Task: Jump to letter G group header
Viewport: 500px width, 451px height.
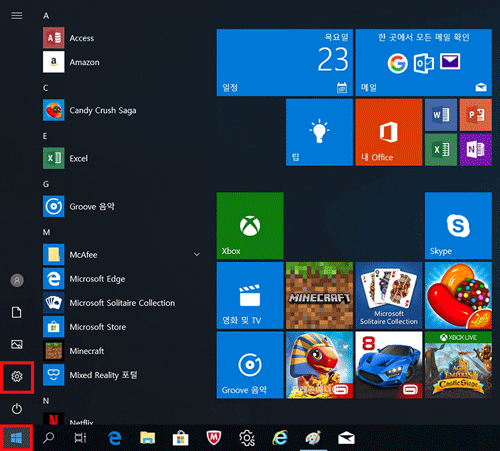Action: [46, 184]
